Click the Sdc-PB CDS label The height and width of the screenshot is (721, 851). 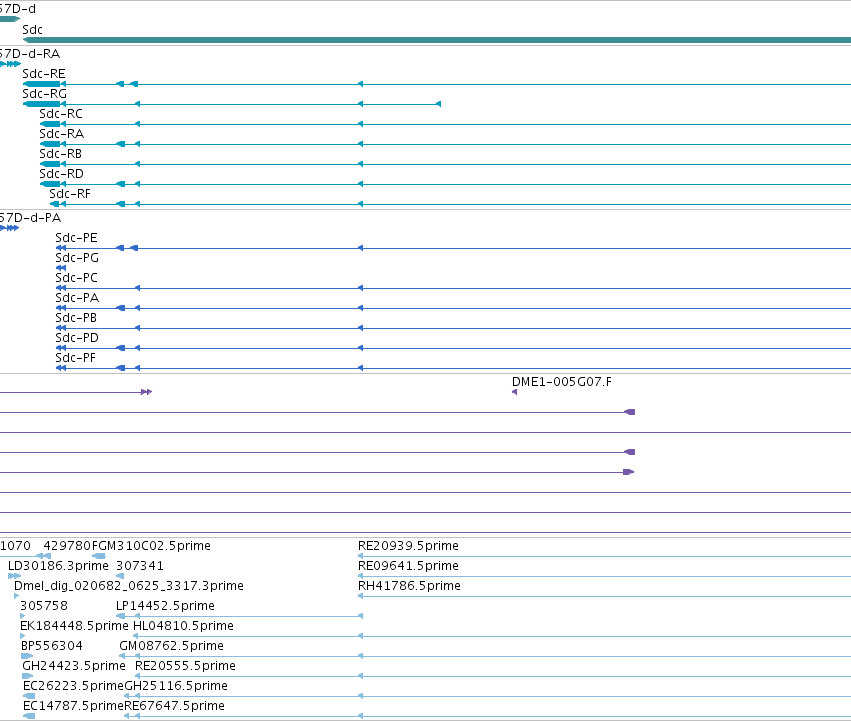(76, 318)
